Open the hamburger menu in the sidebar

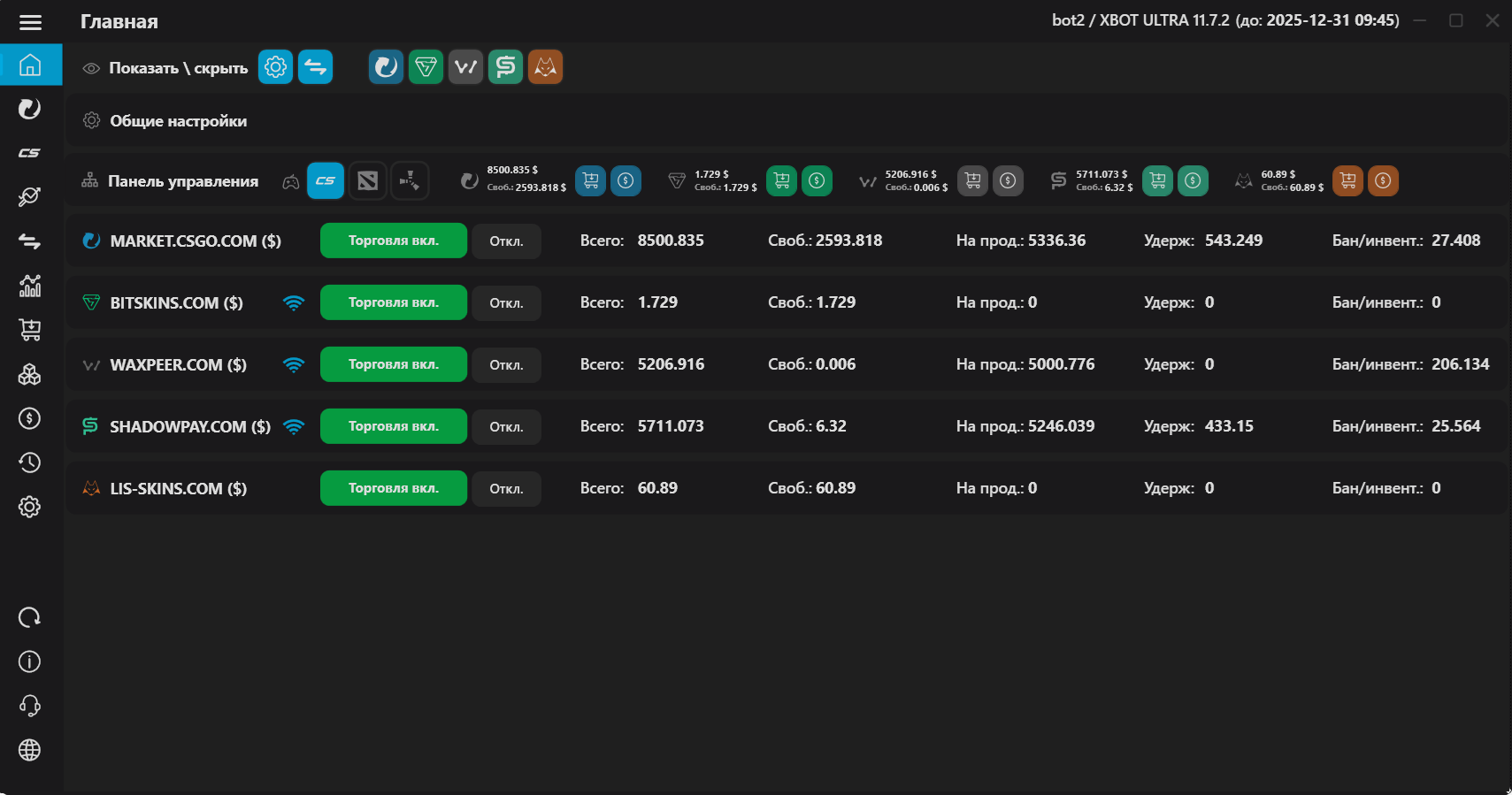point(30,22)
